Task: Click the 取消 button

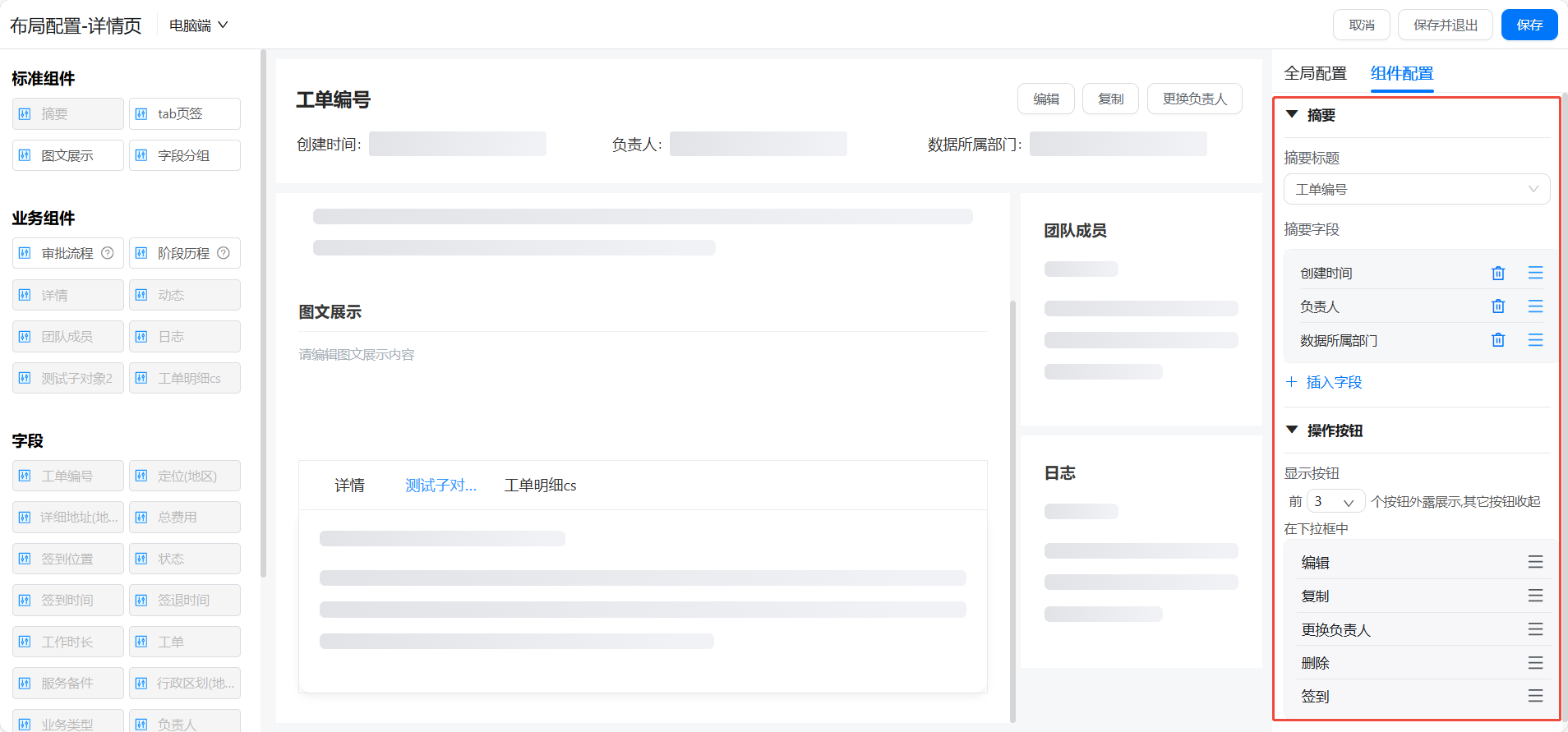Action: 1361,25
